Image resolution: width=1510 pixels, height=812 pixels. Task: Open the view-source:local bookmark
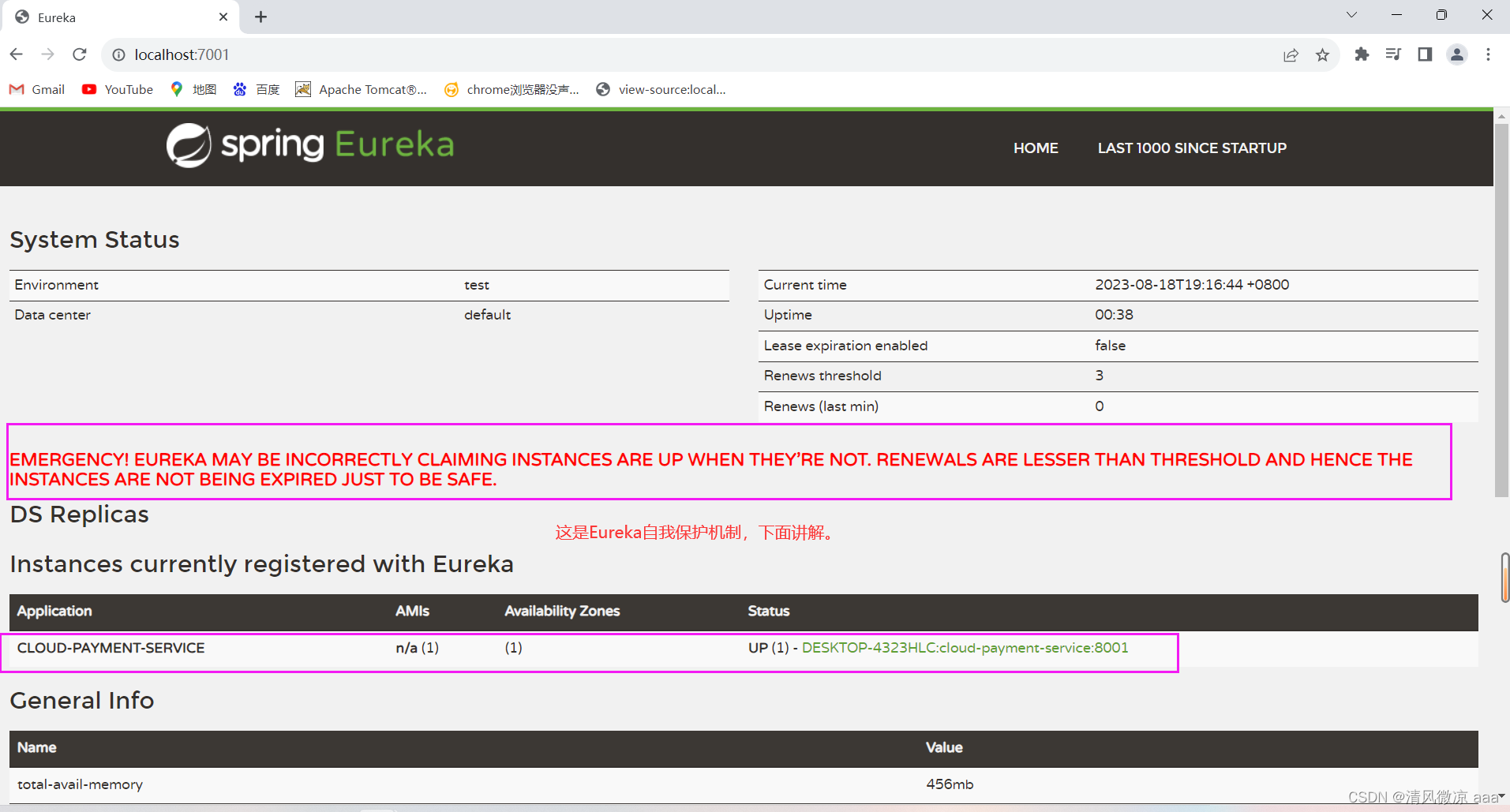661,89
